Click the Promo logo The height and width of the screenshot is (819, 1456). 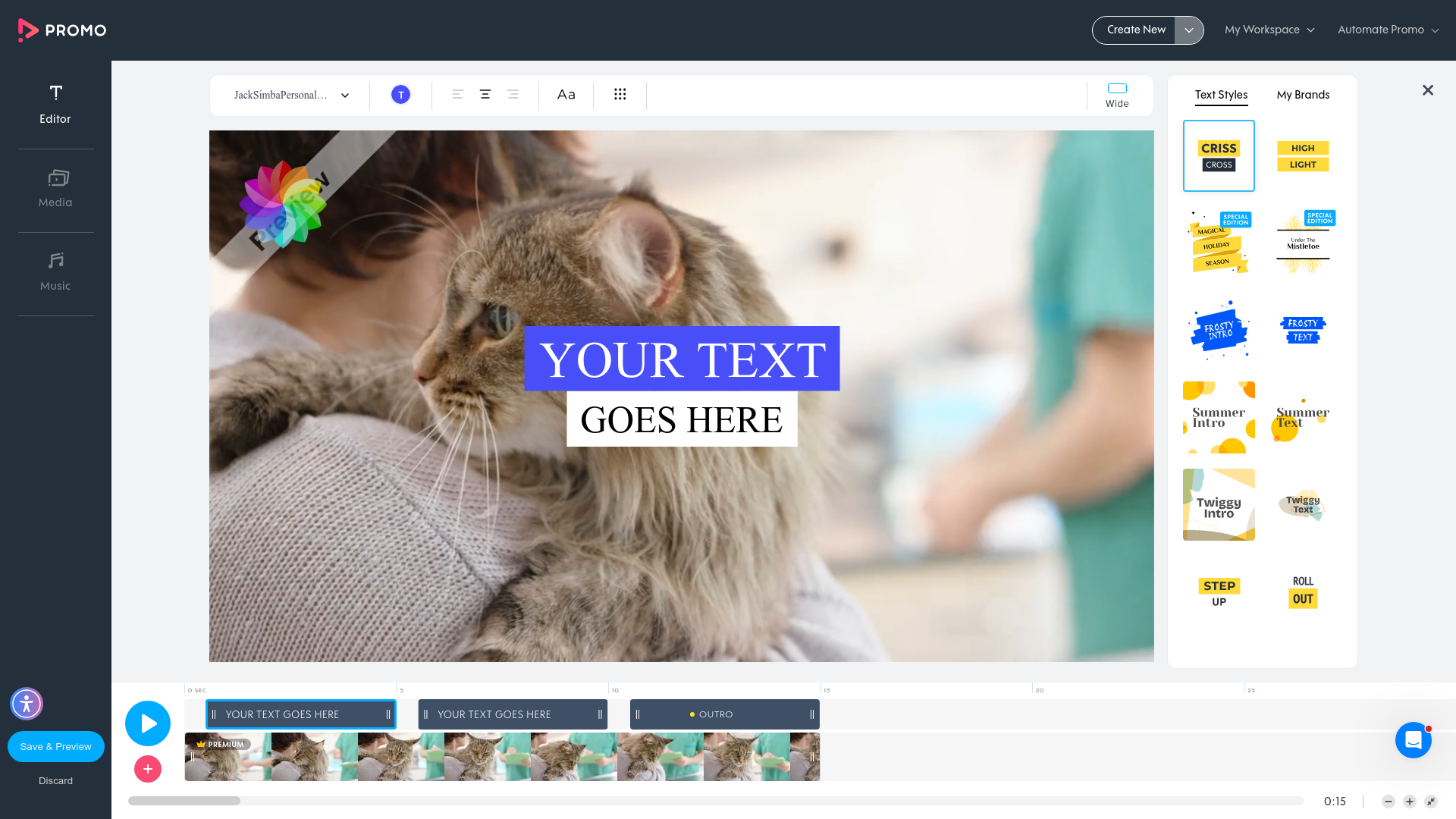pos(62,30)
